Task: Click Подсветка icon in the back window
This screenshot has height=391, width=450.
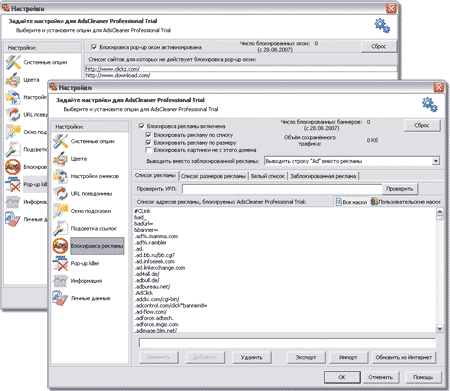Action: coord(13,149)
